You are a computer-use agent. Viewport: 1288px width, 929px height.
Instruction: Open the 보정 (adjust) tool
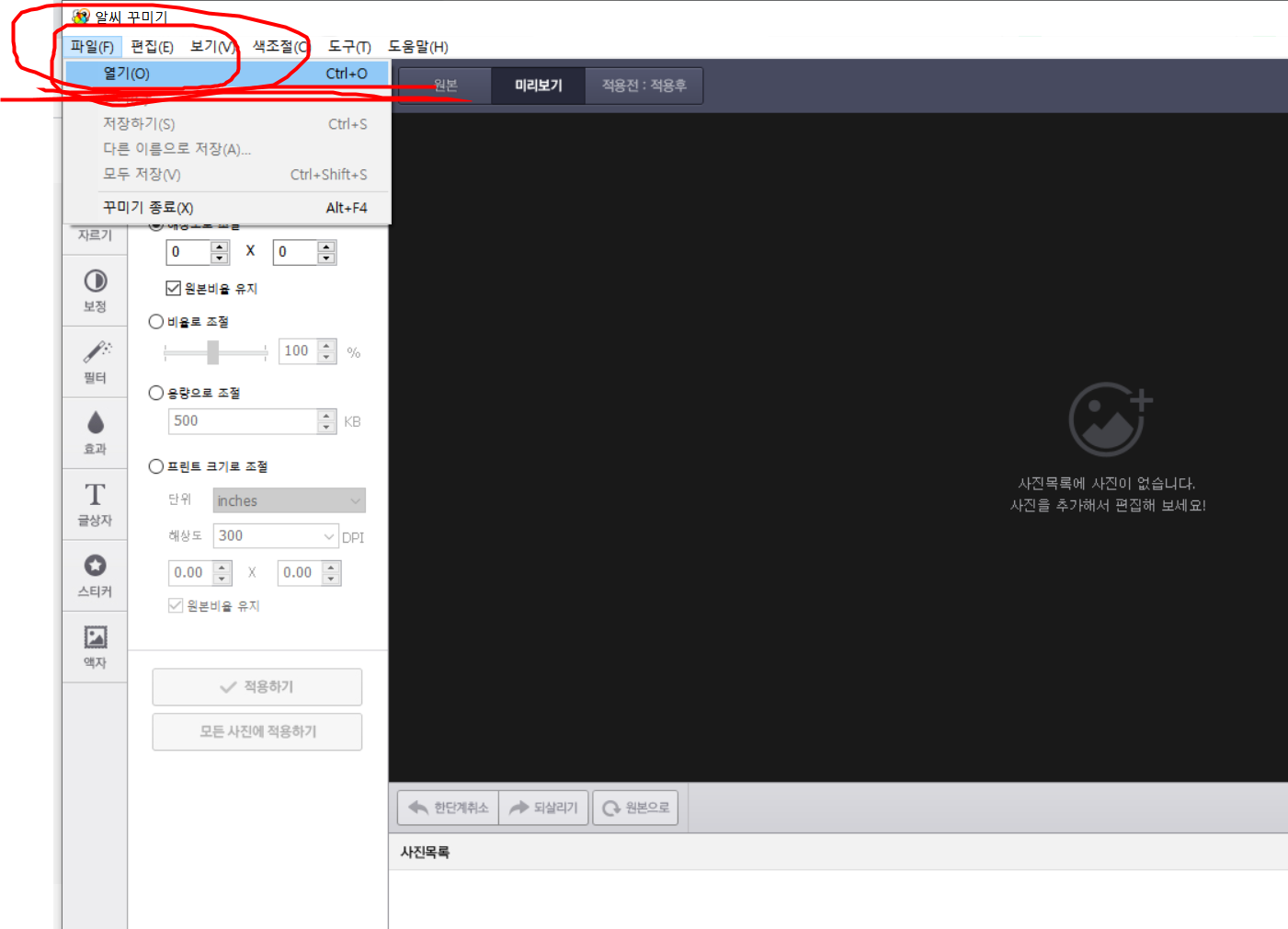pyautogui.click(x=96, y=291)
